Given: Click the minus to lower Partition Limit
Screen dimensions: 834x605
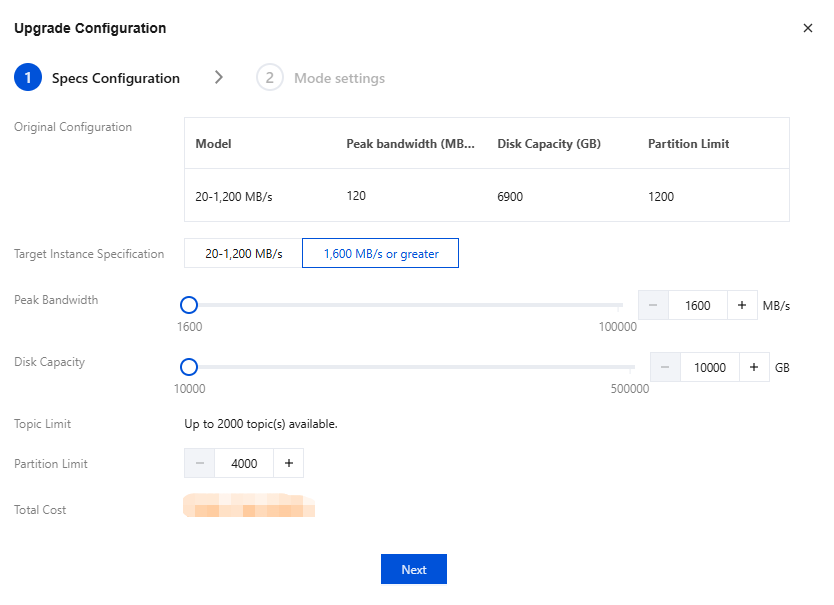Looking at the screenshot, I should tap(200, 463).
